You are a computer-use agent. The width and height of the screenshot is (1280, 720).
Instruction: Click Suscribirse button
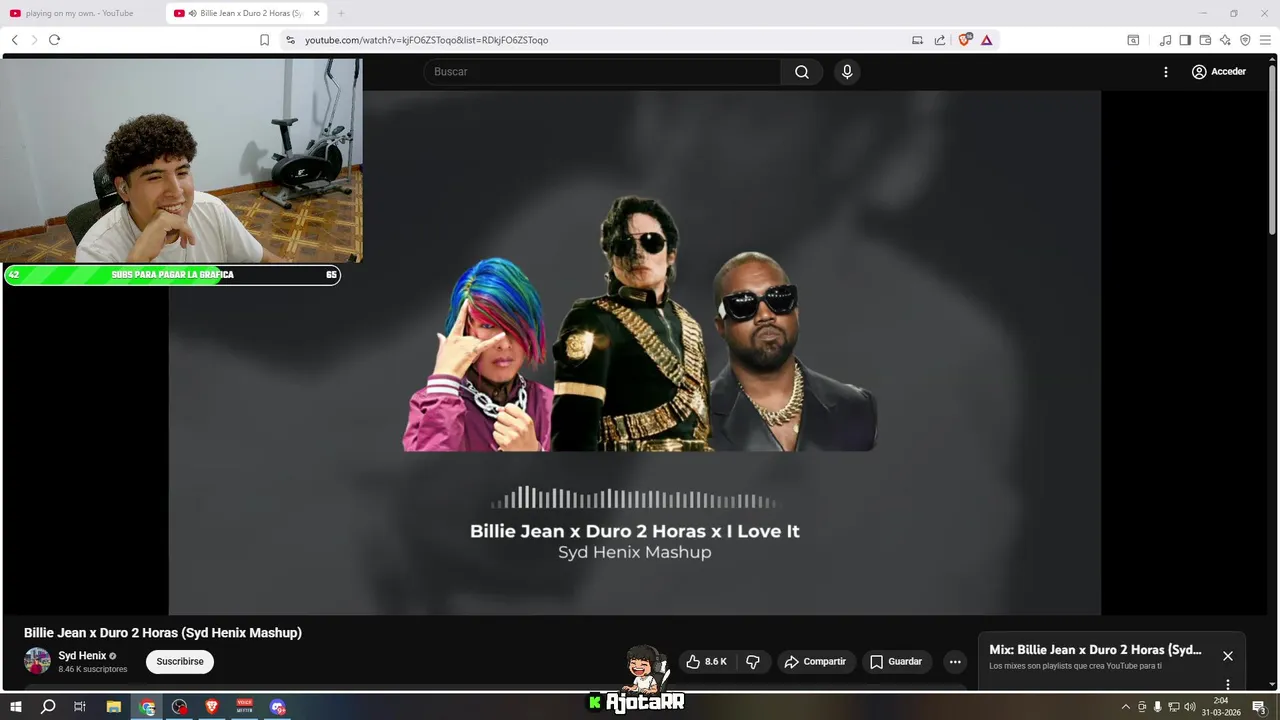(180, 662)
